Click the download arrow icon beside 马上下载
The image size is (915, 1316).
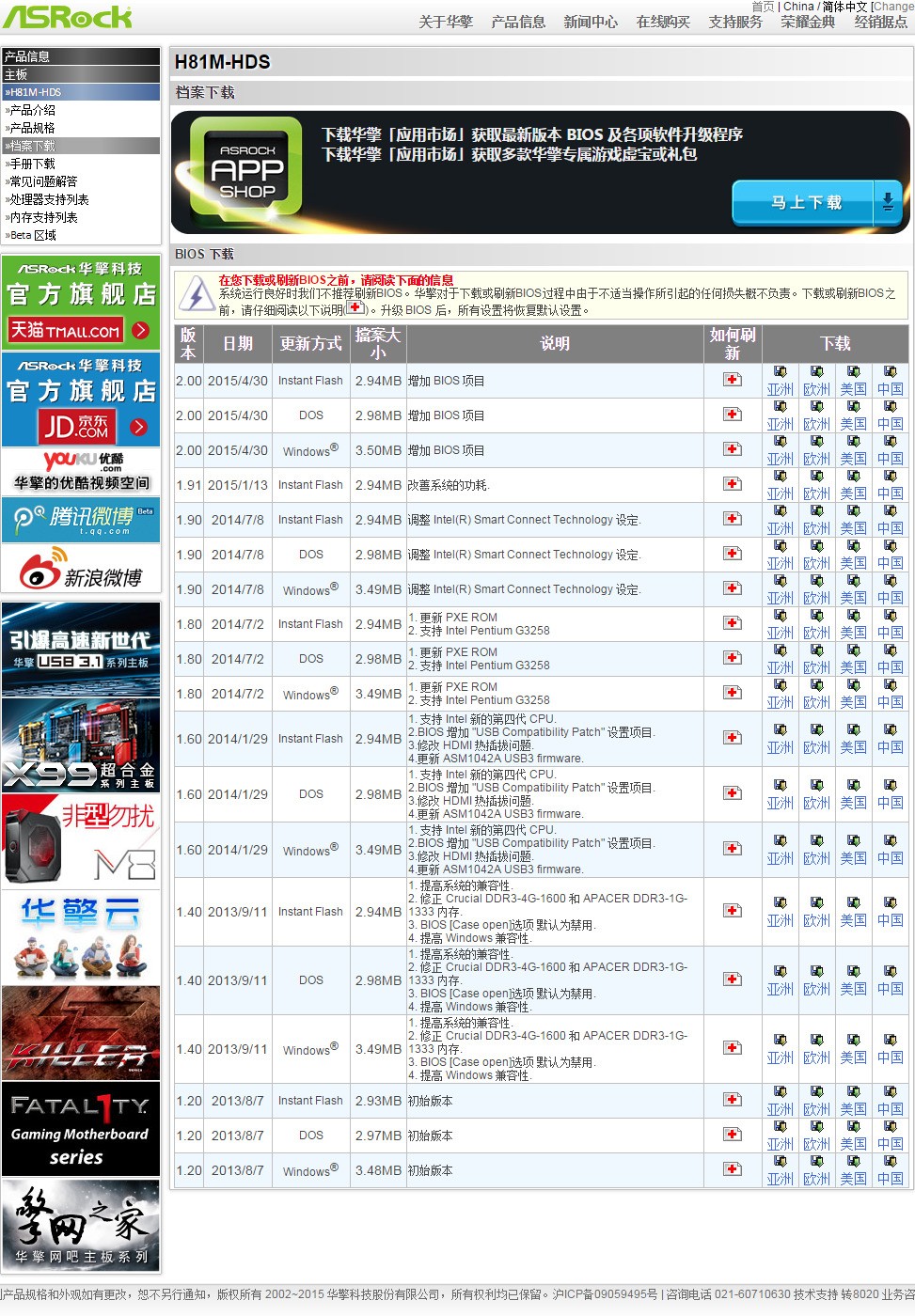coord(888,201)
